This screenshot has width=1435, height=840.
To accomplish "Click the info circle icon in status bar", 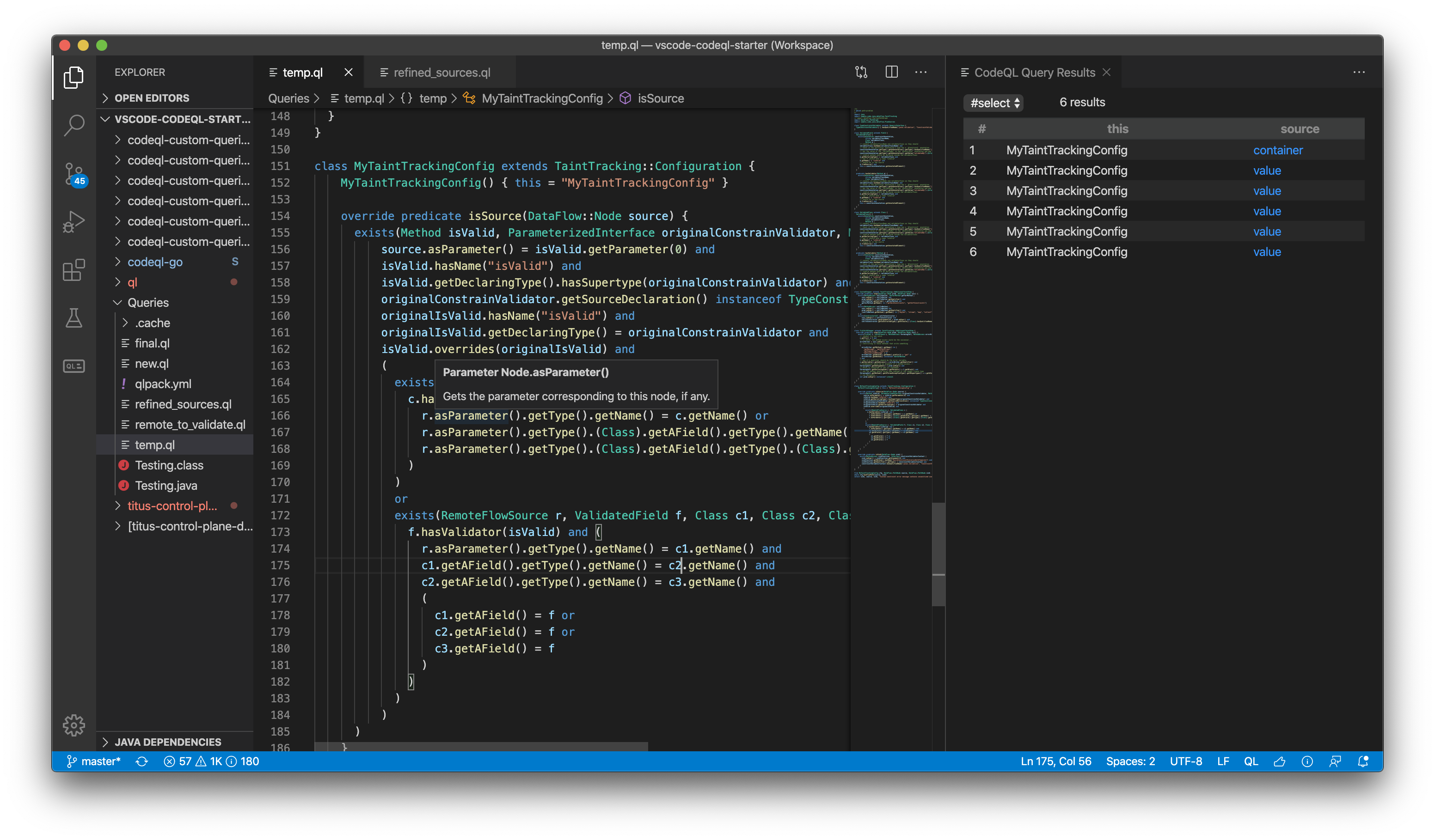I will click(1307, 761).
